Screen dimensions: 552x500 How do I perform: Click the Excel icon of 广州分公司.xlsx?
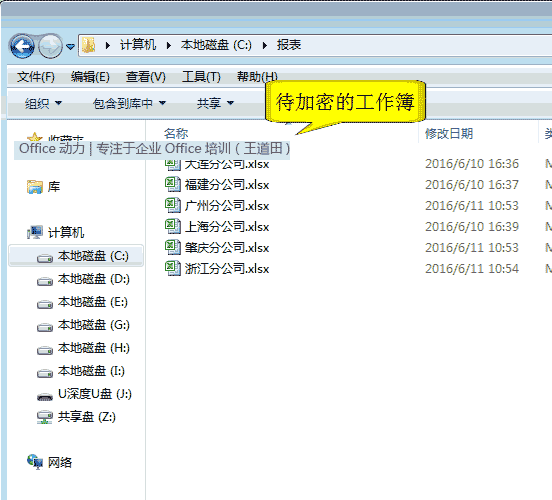pyautogui.click(x=173, y=205)
